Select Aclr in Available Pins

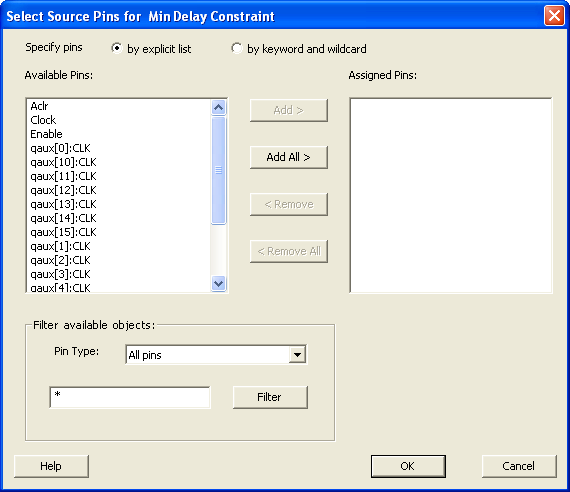[119, 106]
